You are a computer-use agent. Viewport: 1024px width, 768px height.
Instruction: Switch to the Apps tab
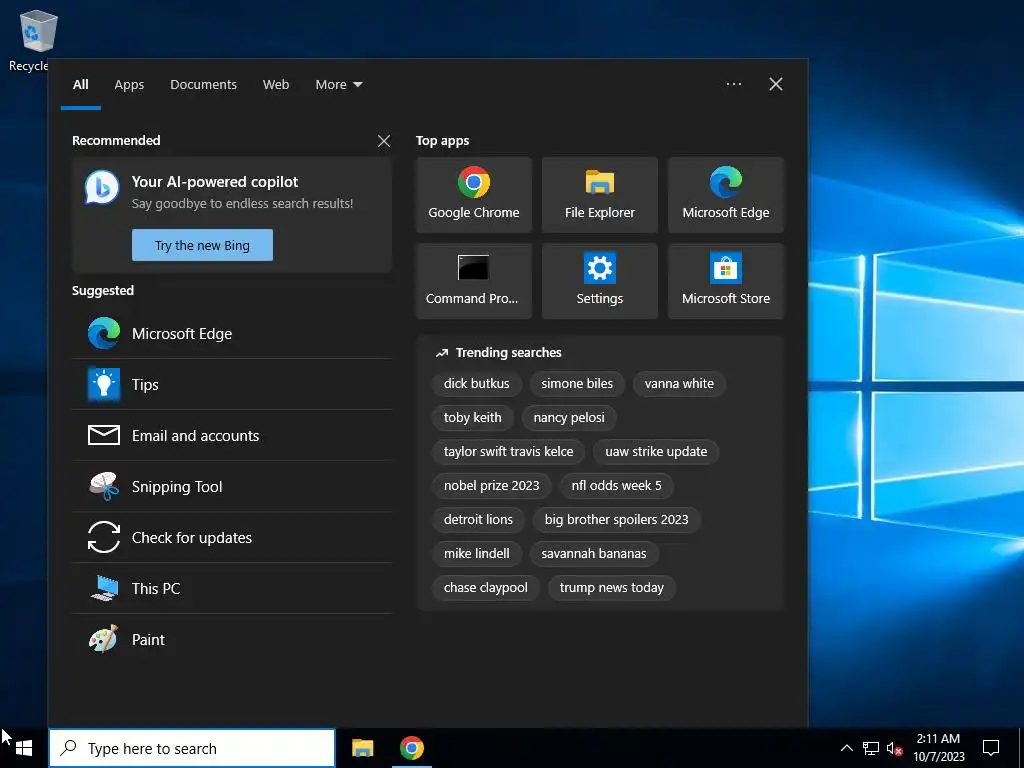[x=129, y=84]
